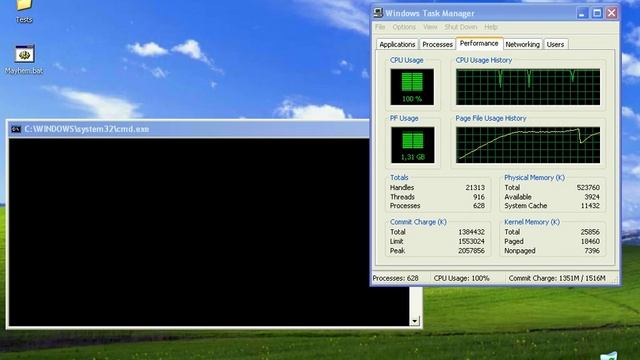This screenshot has width=640, height=360.
Task: Click the CPU Usage History graph
Action: pos(528,87)
